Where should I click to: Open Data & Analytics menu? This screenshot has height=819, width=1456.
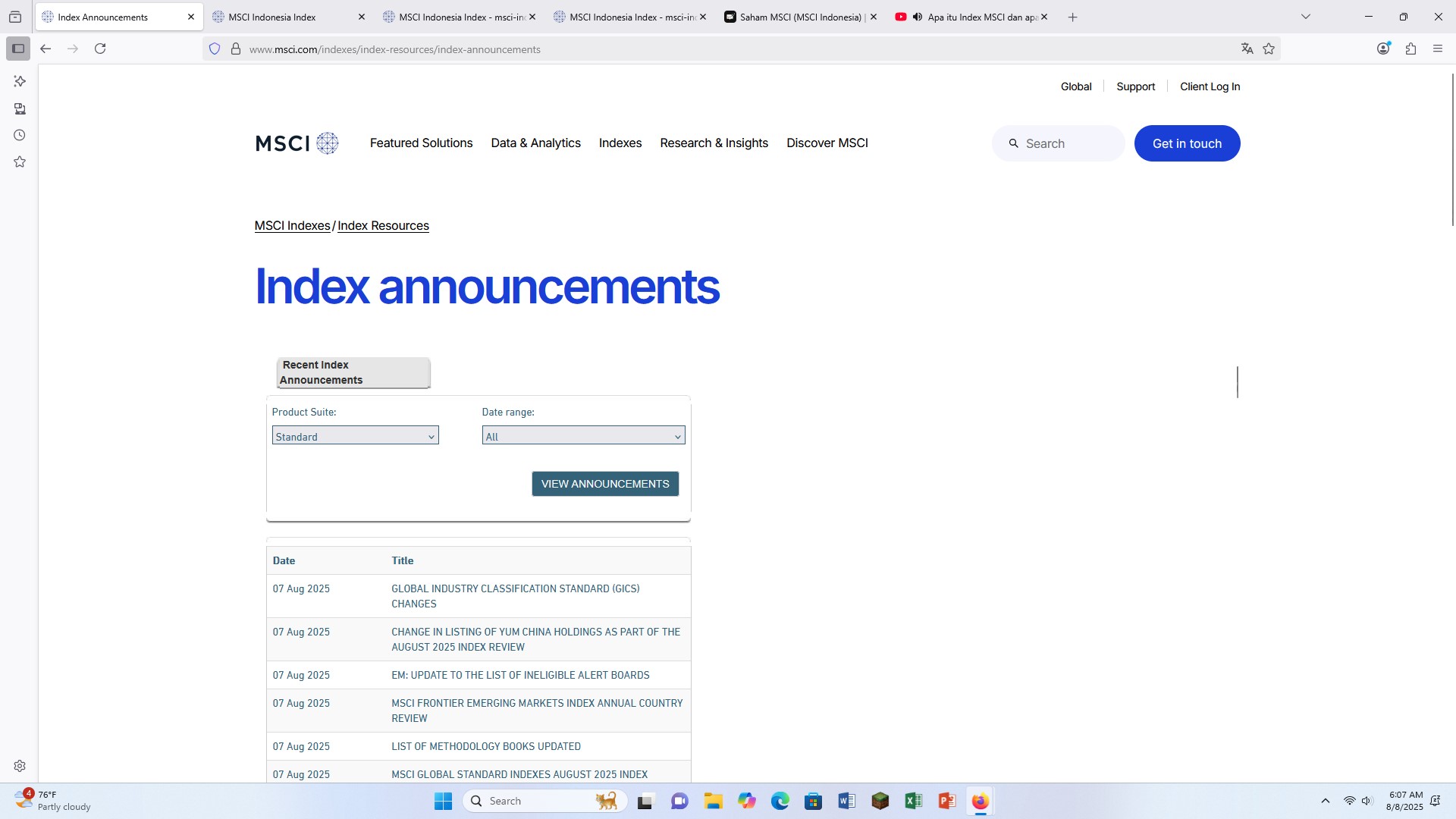(535, 143)
